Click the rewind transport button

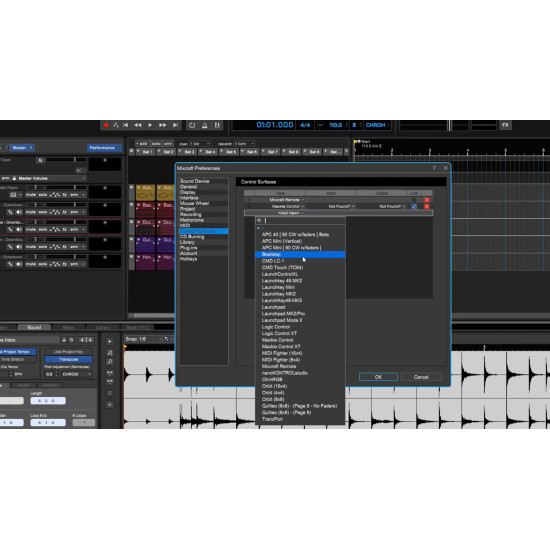[138, 125]
